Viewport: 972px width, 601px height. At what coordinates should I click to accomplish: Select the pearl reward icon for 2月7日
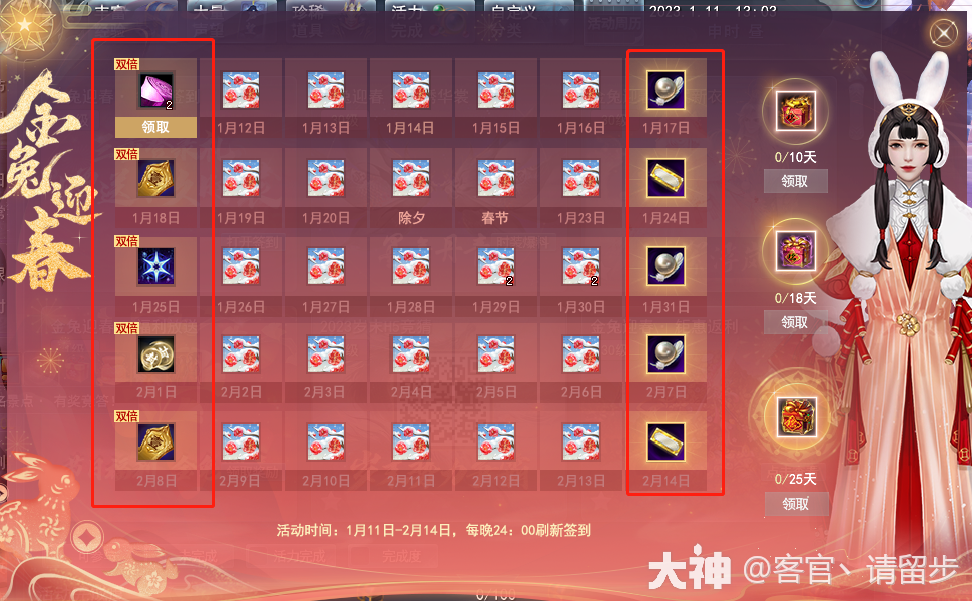pyautogui.click(x=666, y=354)
